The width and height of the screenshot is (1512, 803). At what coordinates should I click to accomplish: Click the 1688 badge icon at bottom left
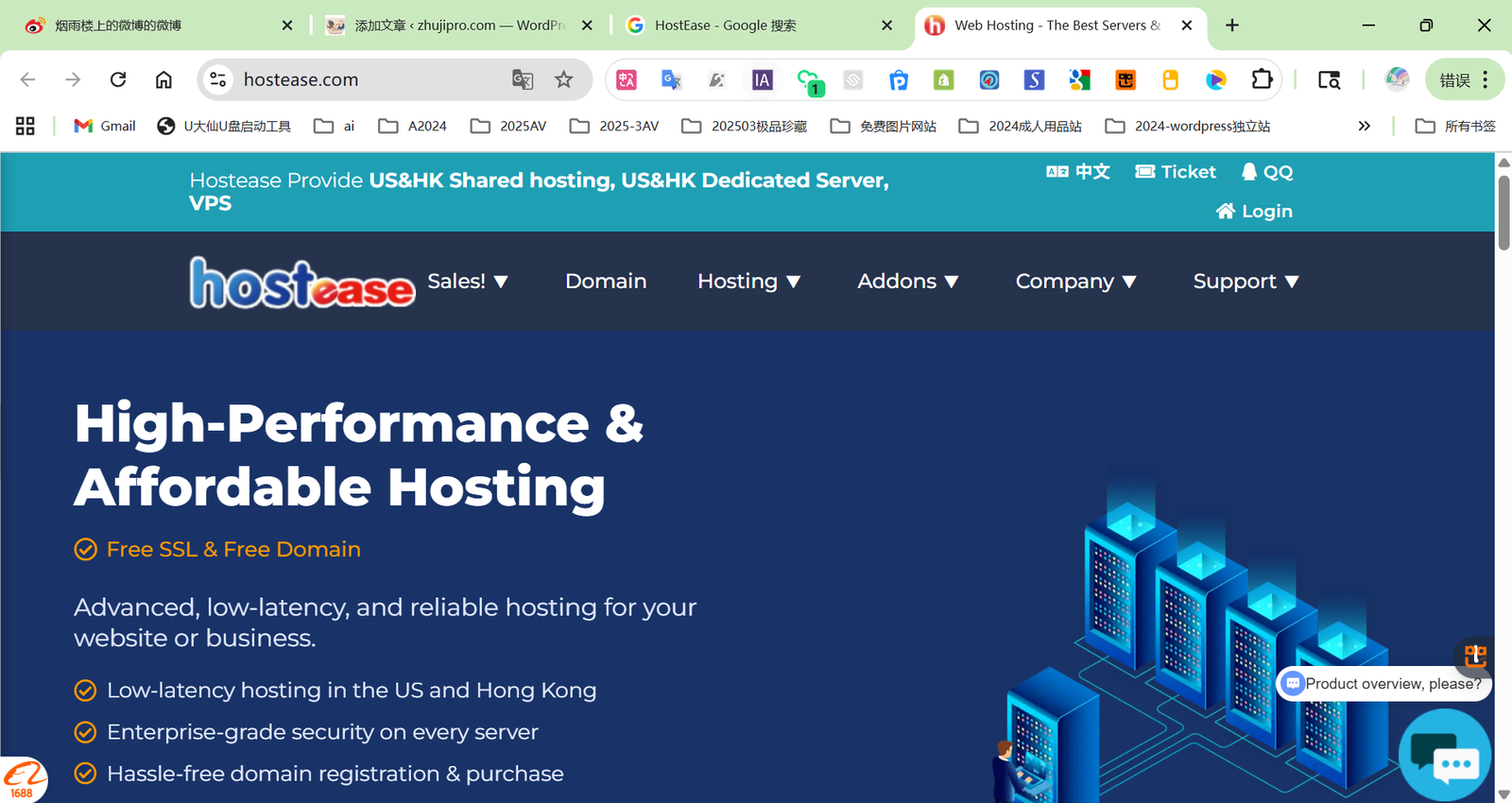tap(23, 780)
